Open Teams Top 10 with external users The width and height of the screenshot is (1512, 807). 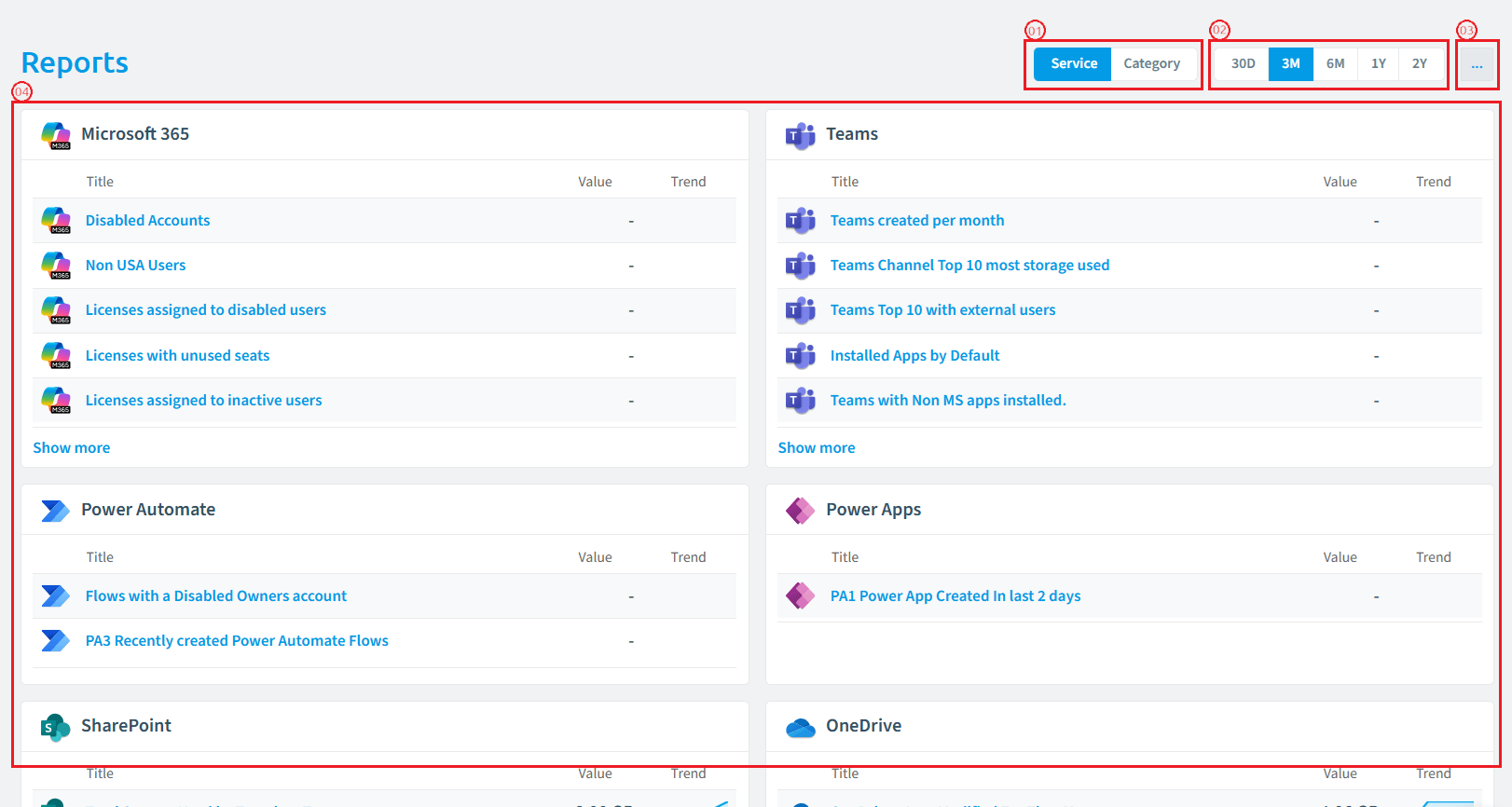coord(942,310)
